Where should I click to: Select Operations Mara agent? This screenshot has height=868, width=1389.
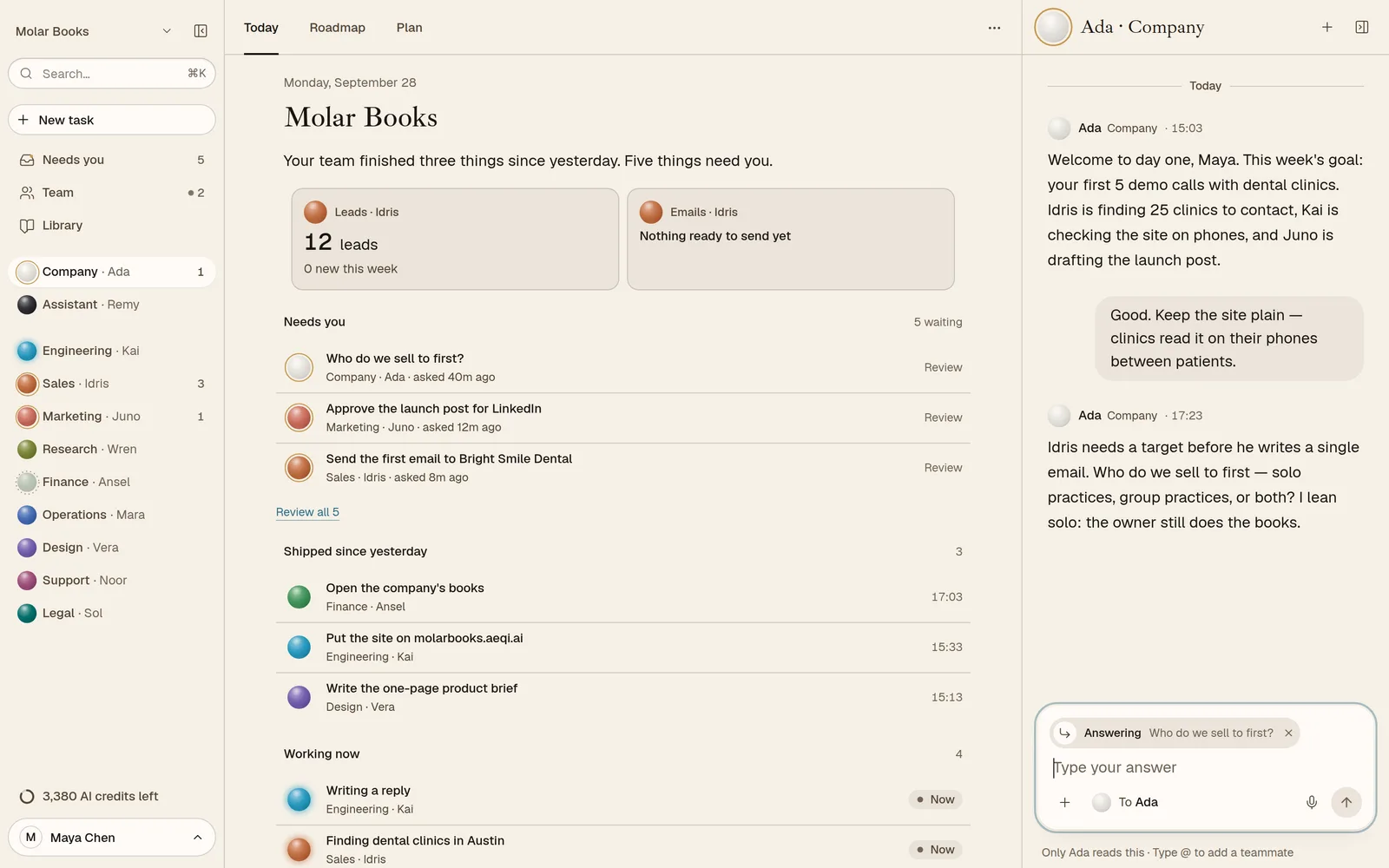pyautogui.click(x=112, y=515)
